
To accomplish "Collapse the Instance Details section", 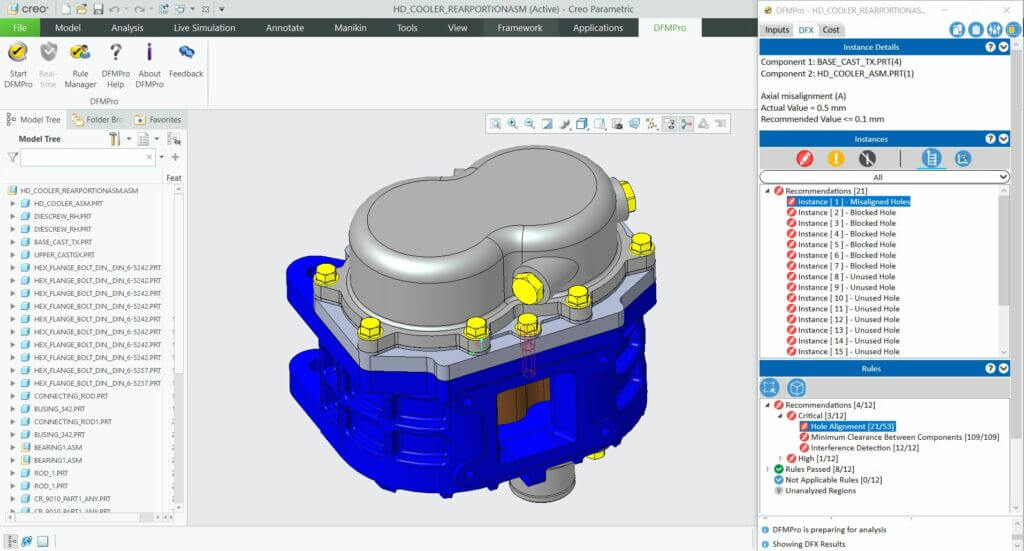I will pos(1004,47).
